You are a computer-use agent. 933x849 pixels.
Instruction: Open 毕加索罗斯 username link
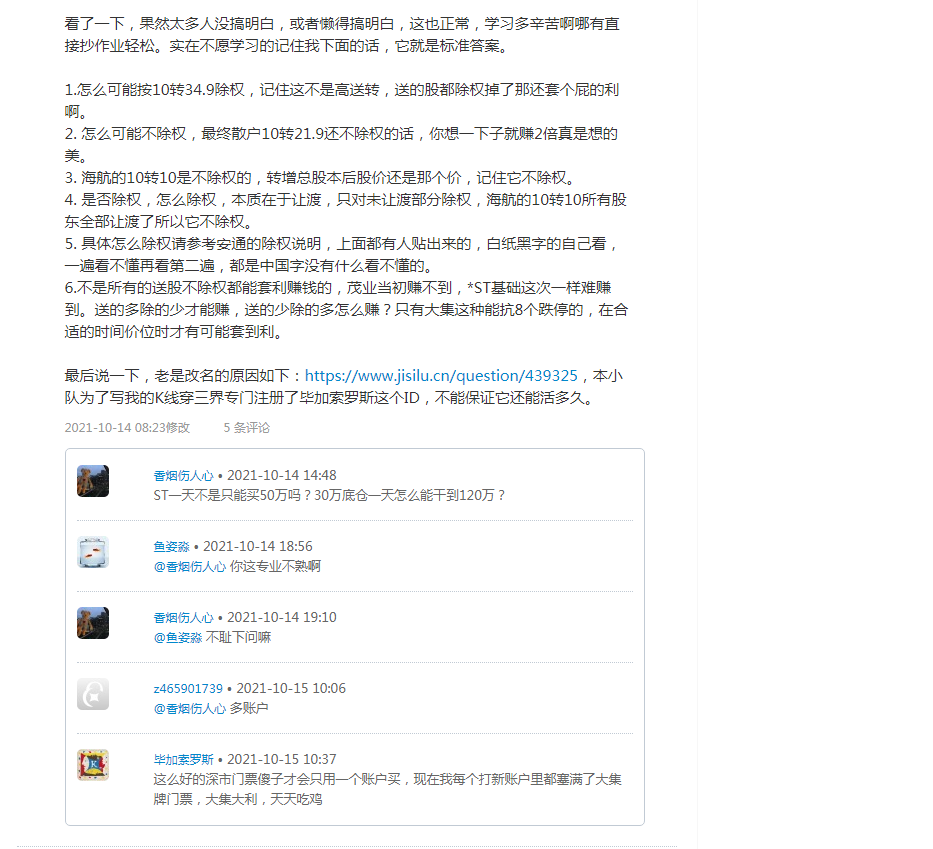pyautogui.click(x=183, y=759)
